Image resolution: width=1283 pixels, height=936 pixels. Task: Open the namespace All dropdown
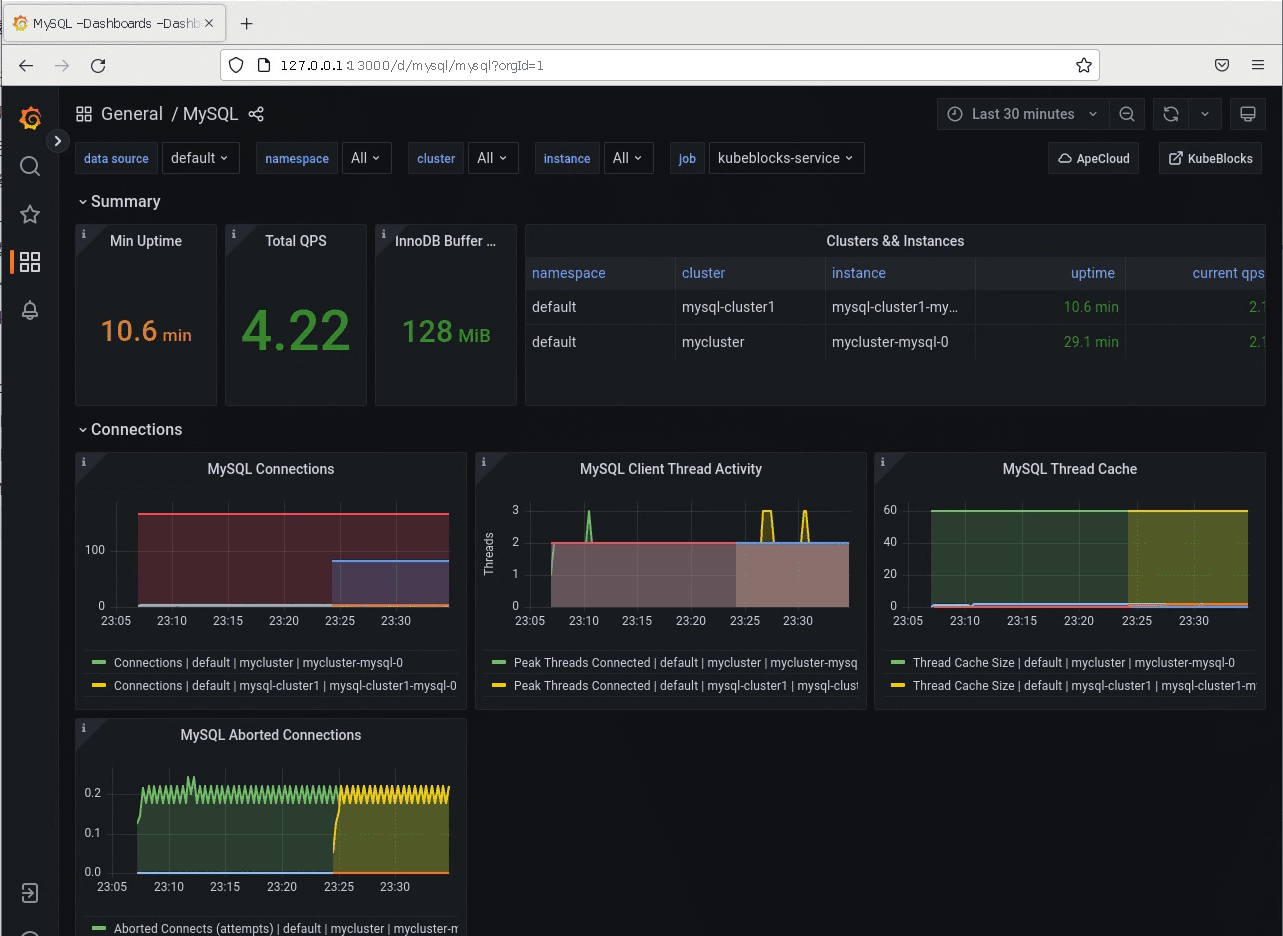(366, 158)
